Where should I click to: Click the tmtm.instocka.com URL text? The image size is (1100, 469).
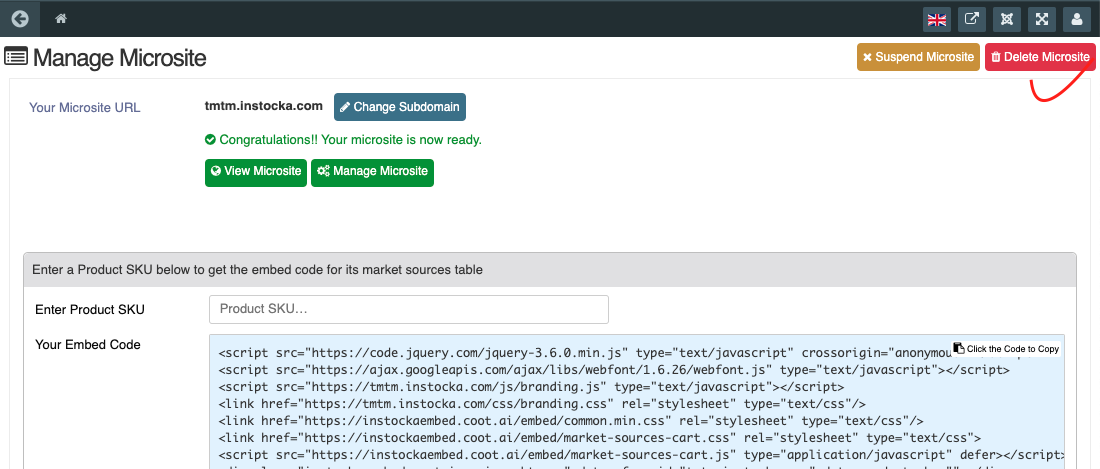pos(264,107)
